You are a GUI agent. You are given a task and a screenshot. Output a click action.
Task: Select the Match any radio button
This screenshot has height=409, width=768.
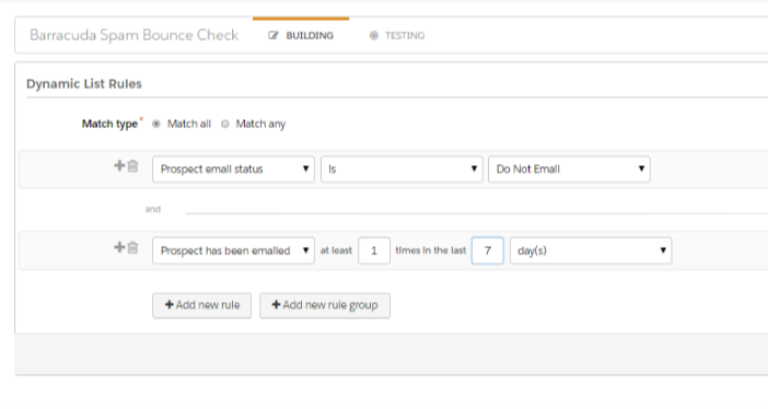[225, 124]
